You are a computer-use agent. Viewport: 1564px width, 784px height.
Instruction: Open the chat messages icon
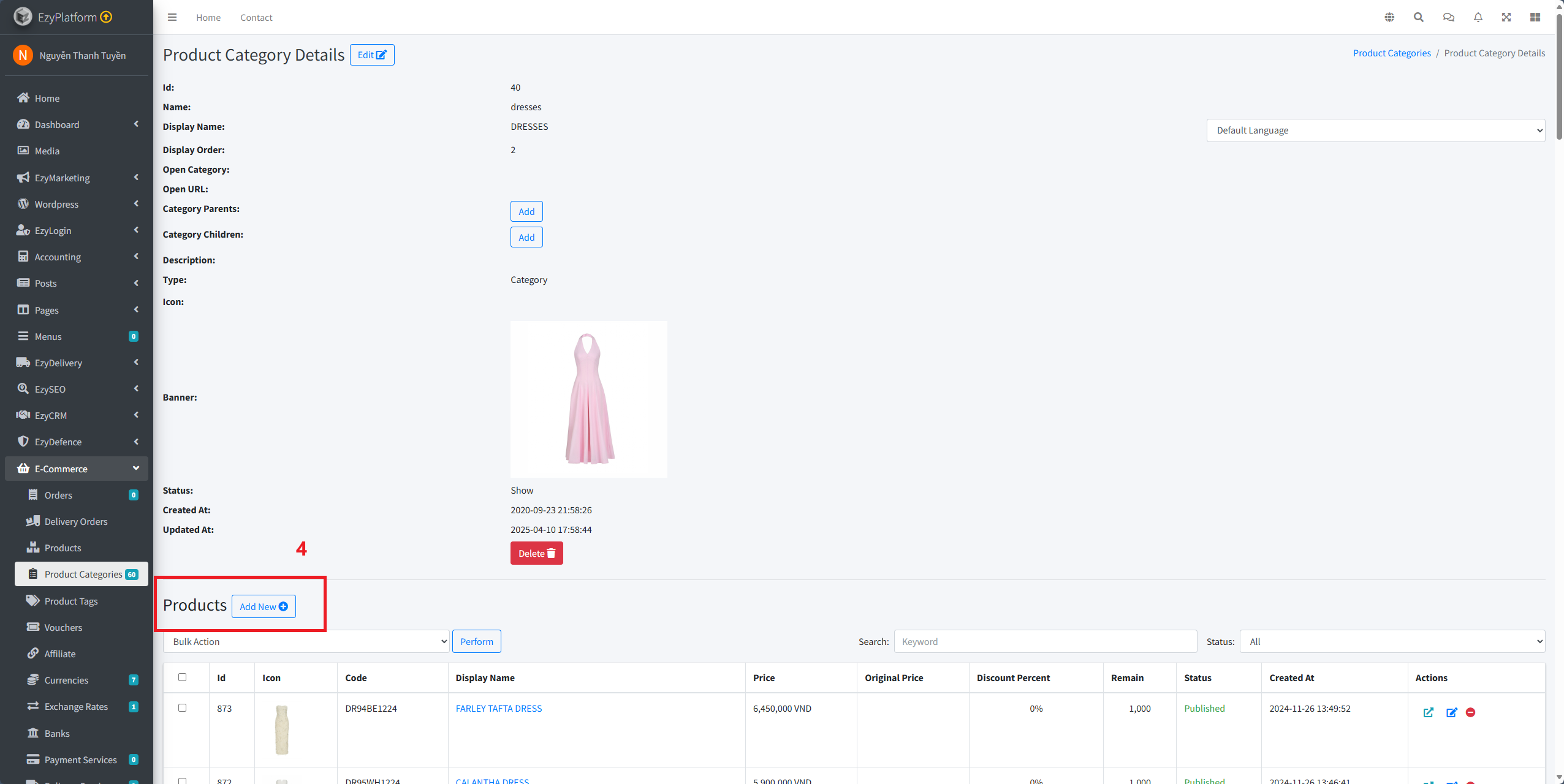point(1449,17)
